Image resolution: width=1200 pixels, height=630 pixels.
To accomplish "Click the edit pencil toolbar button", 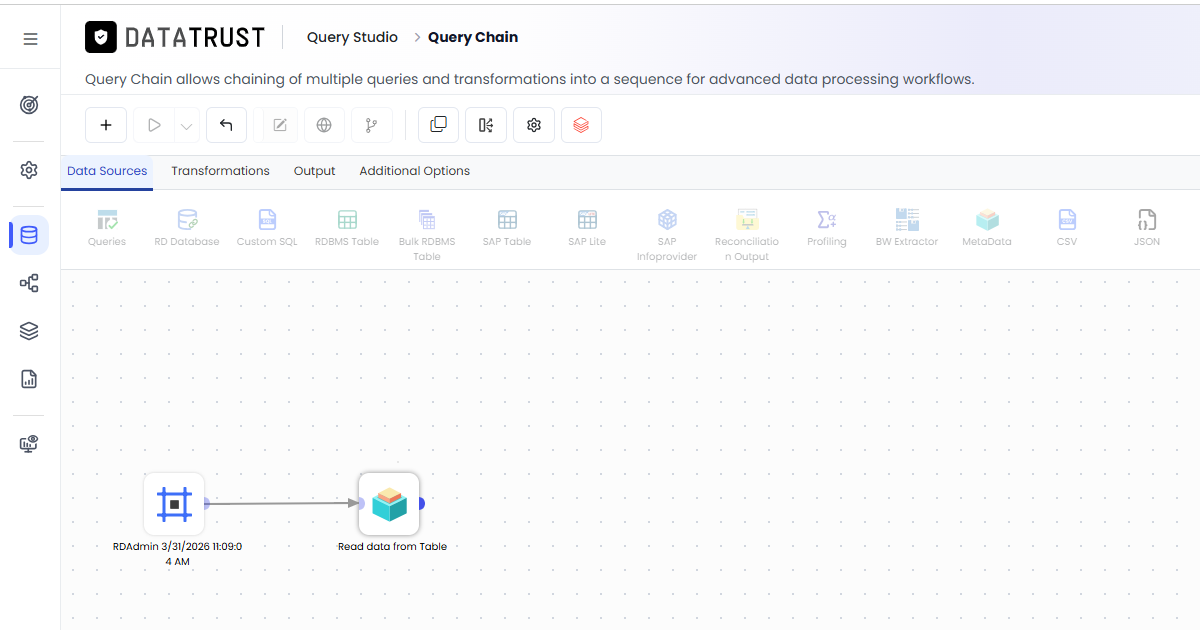I will click(280, 125).
